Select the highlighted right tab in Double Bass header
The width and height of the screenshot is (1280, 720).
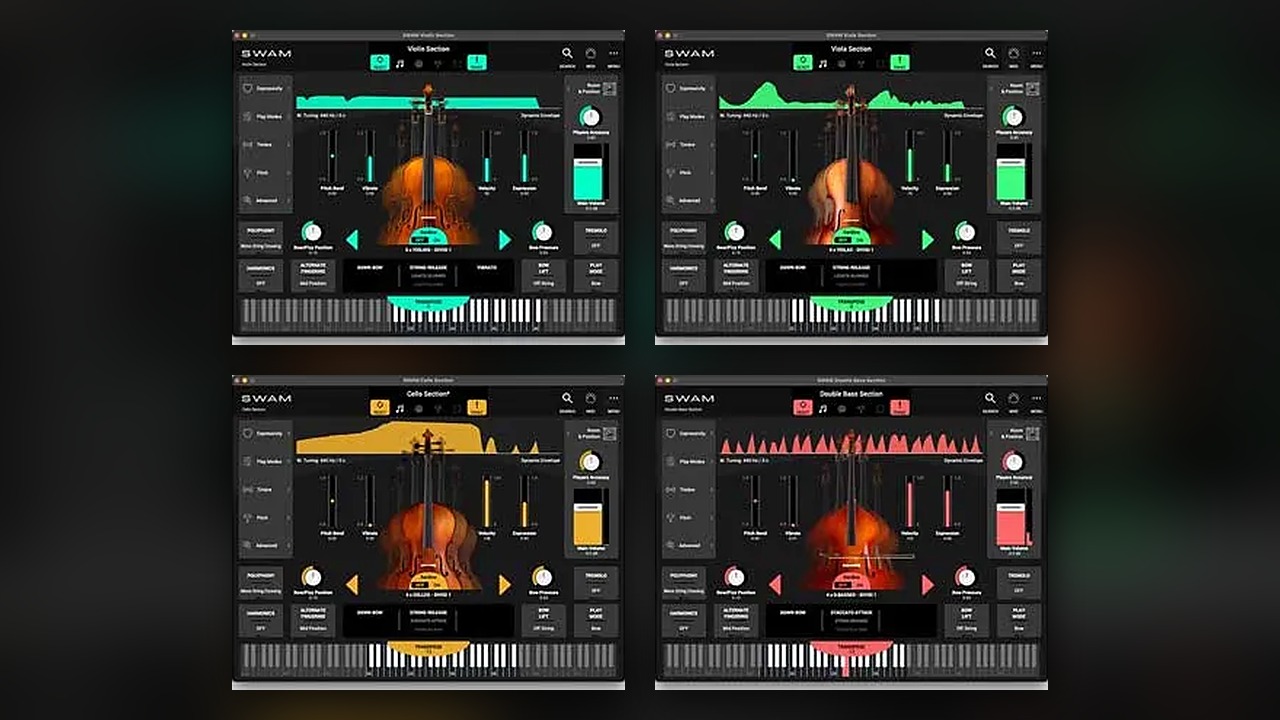[x=900, y=407]
